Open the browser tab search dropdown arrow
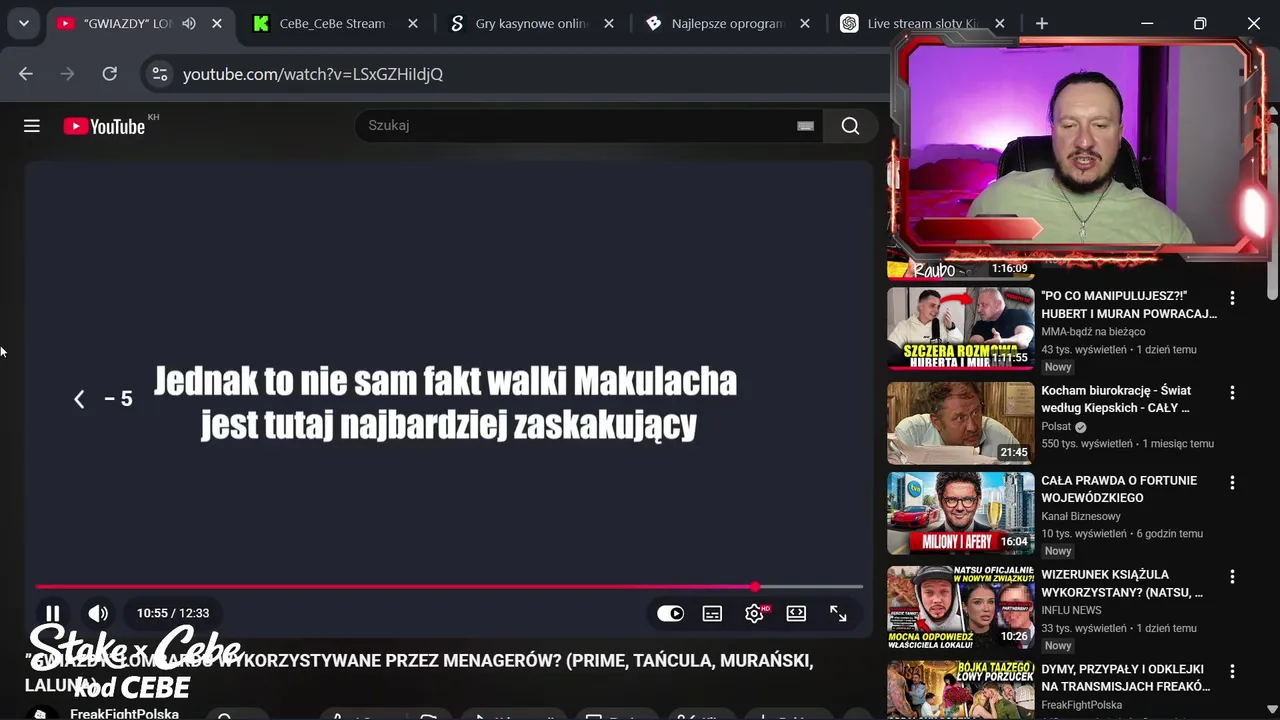Image resolution: width=1280 pixels, height=720 pixels. [x=23, y=23]
